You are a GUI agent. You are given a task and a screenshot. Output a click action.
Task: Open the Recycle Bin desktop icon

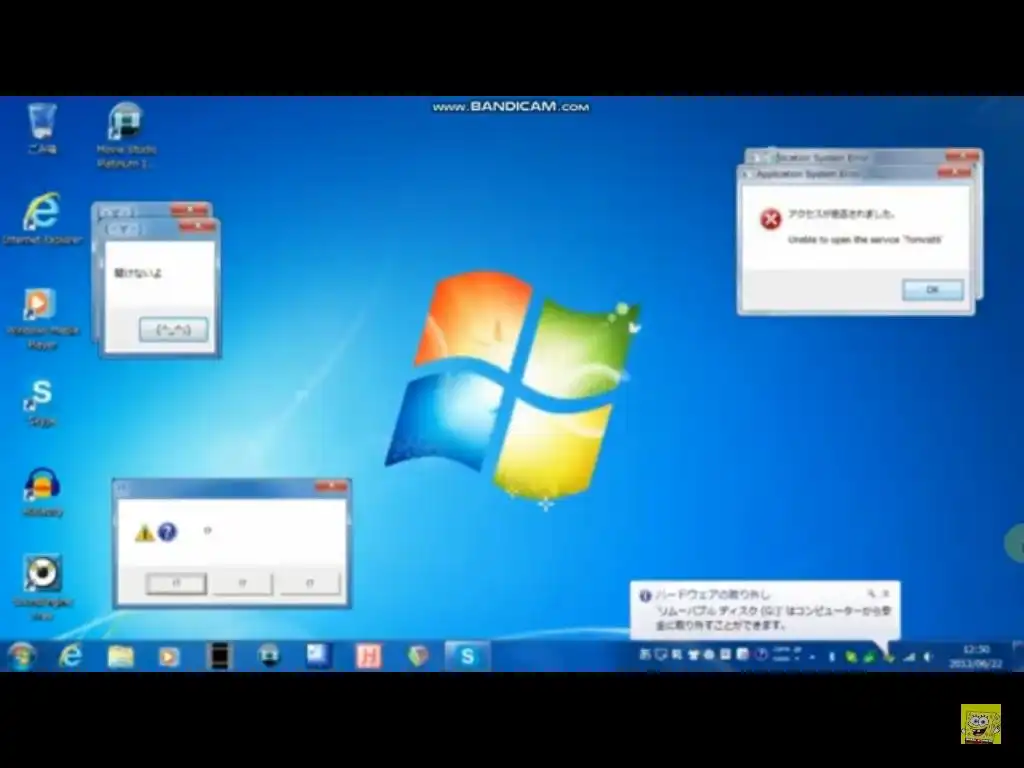tap(42, 127)
